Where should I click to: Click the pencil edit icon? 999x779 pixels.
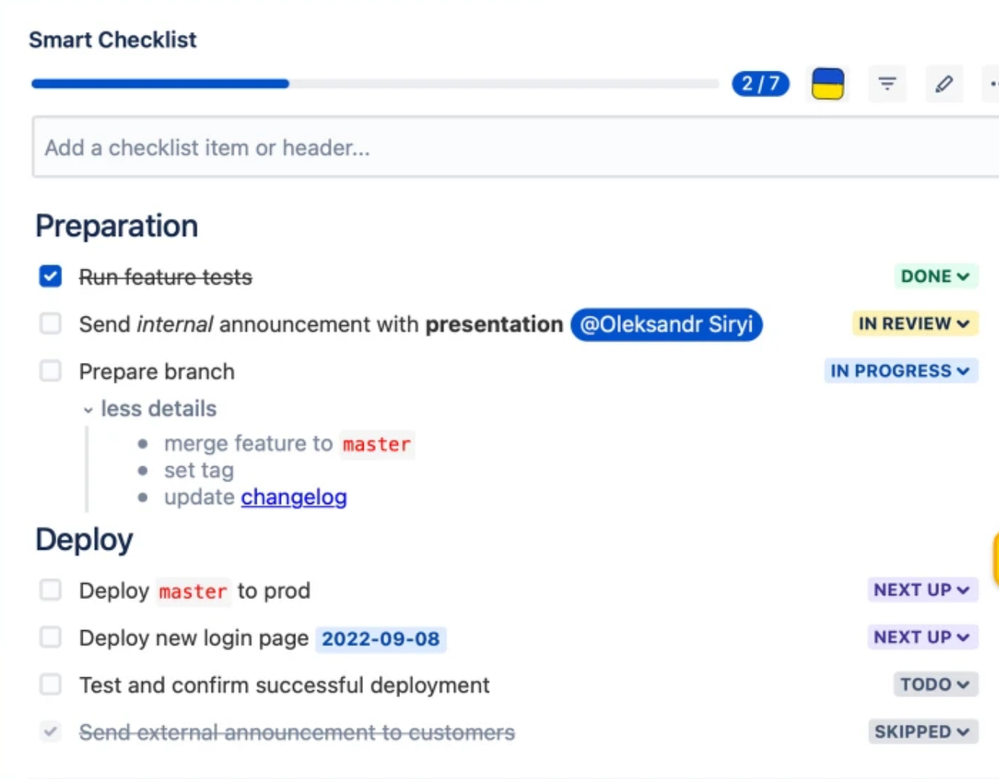[944, 83]
